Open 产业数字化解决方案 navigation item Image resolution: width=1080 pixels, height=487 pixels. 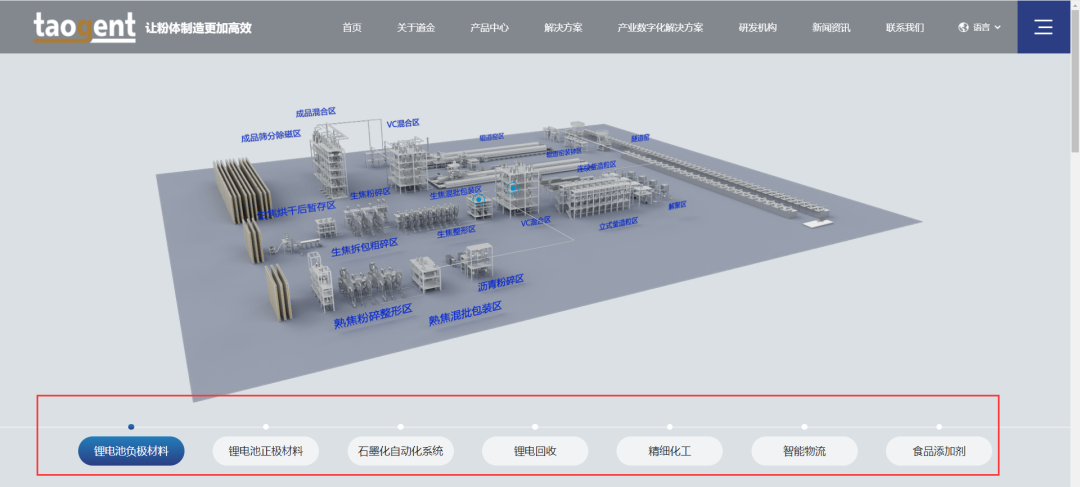point(660,27)
